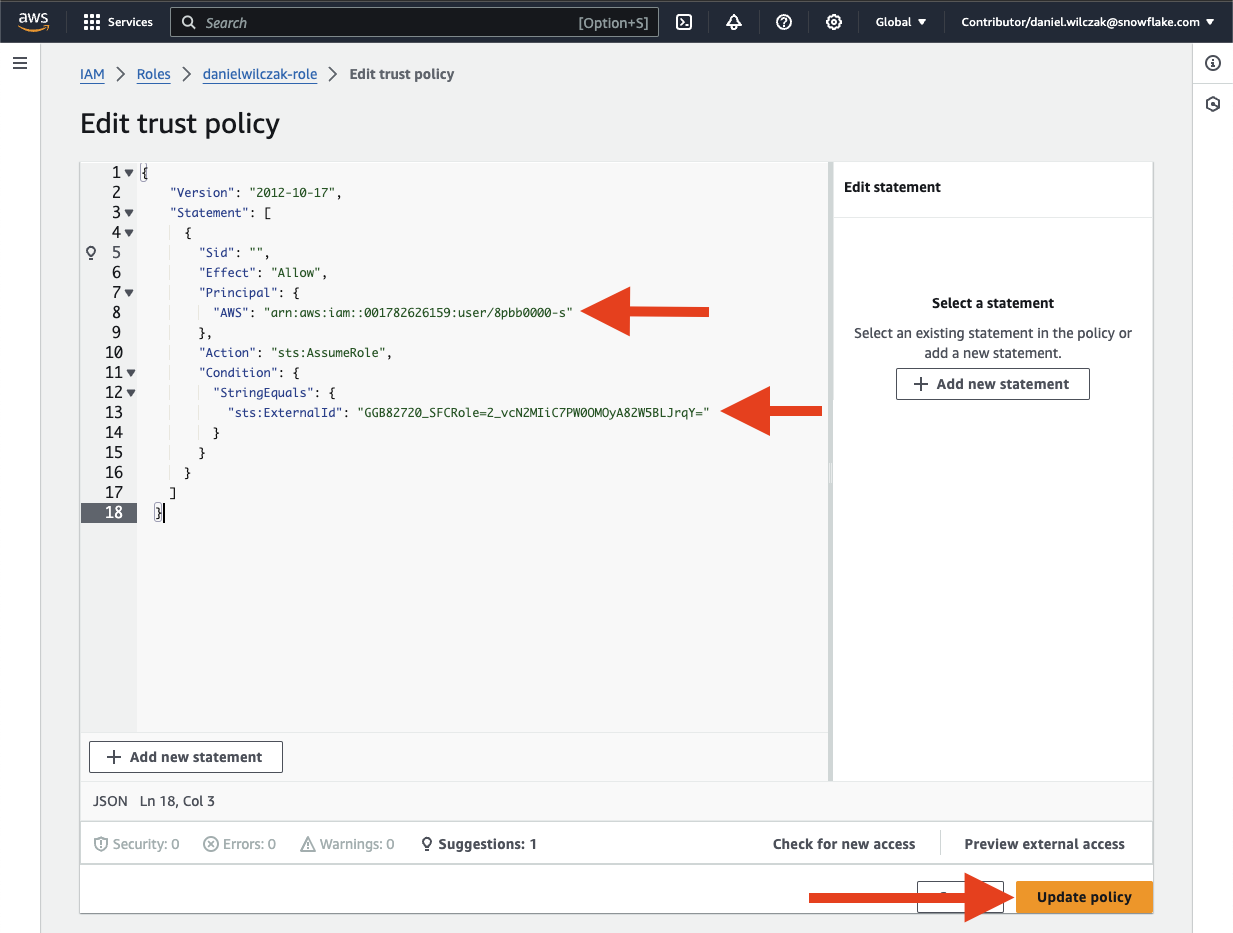The width and height of the screenshot is (1233, 933).
Task: Open the hamburger side navigation menu
Action: 20,63
